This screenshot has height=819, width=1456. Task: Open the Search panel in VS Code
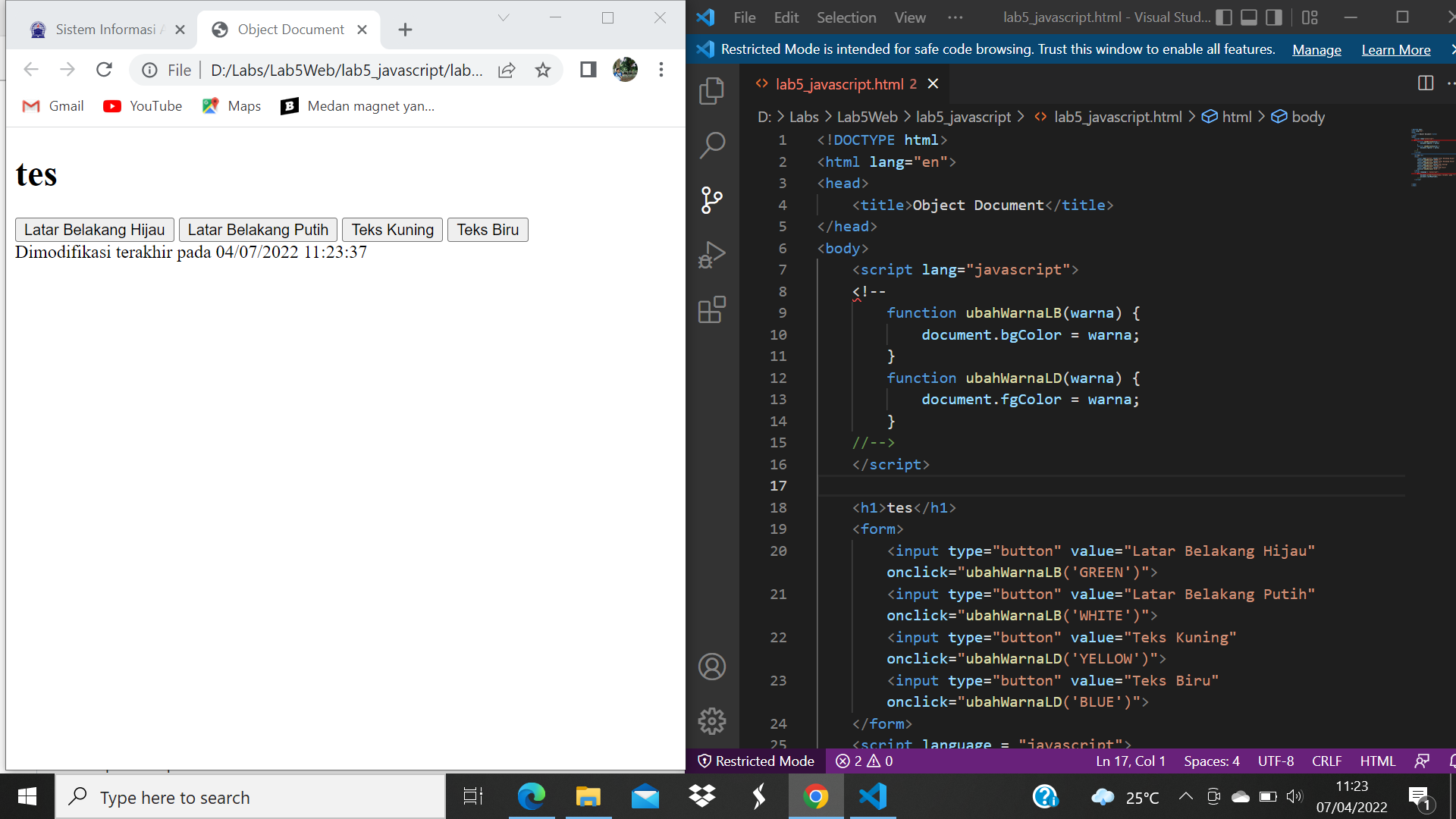coord(711,144)
